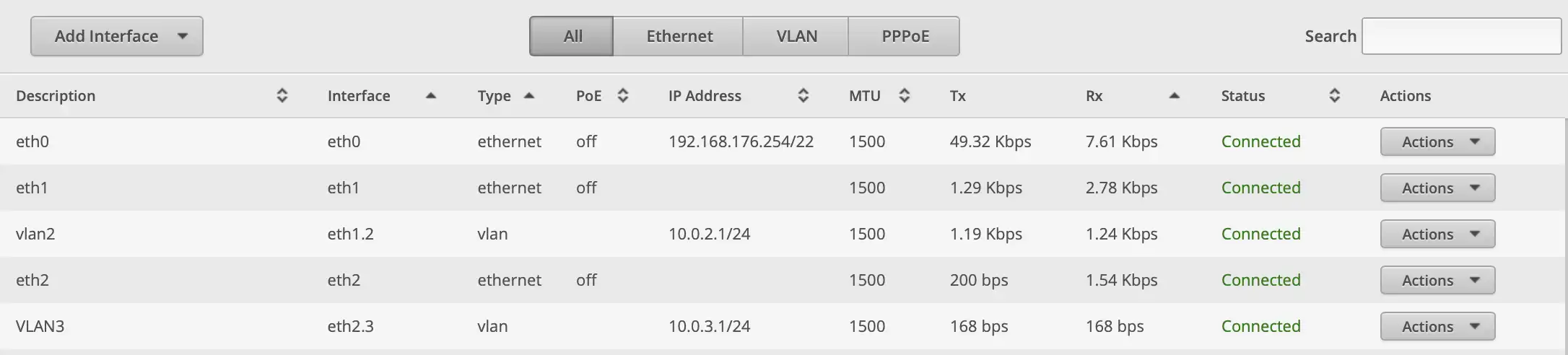Click the Type column sort arrow

point(529,95)
